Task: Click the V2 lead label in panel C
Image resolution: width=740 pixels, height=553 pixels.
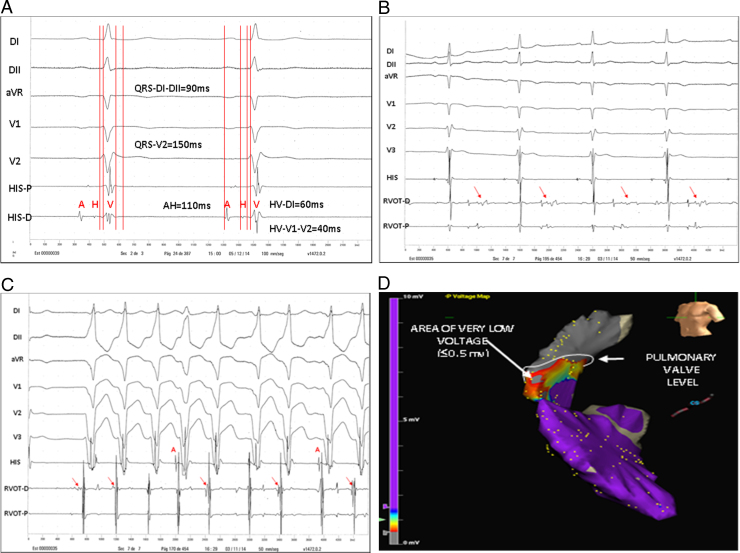Action: pyautogui.click(x=17, y=413)
